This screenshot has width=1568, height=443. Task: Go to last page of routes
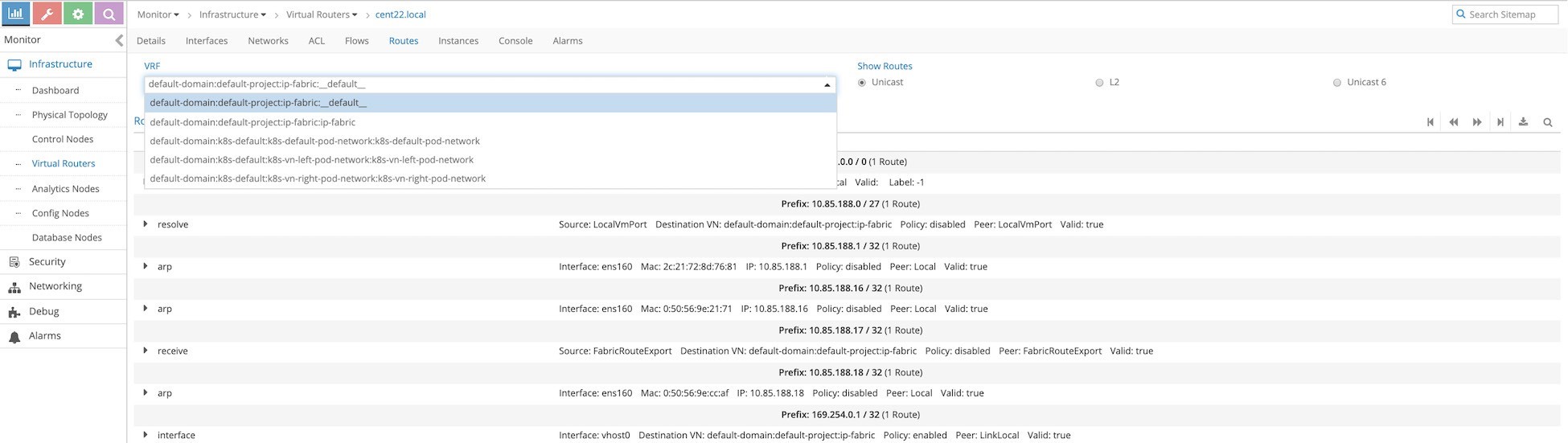click(x=1500, y=122)
